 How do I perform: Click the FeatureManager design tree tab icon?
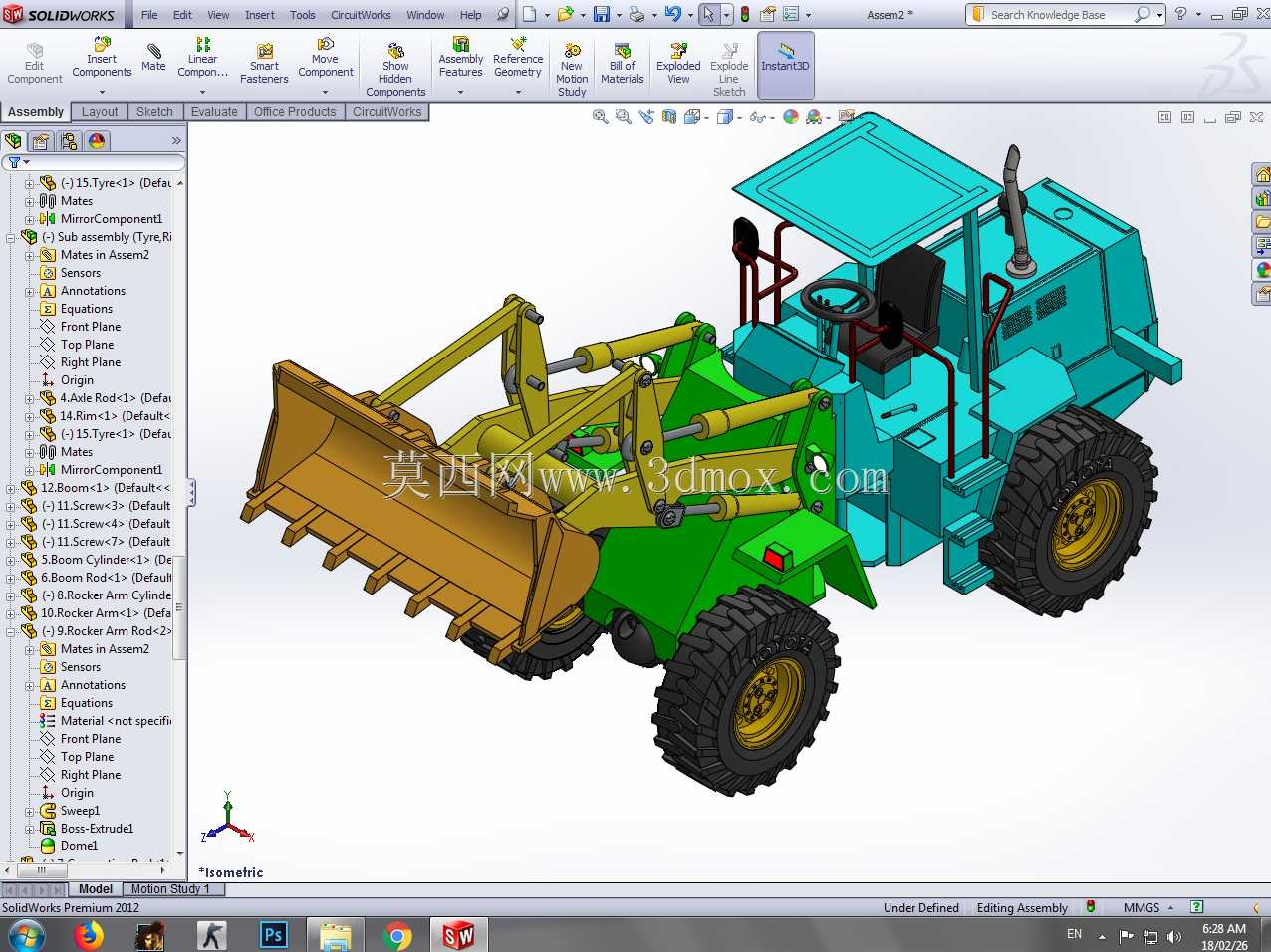coord(13,141)
